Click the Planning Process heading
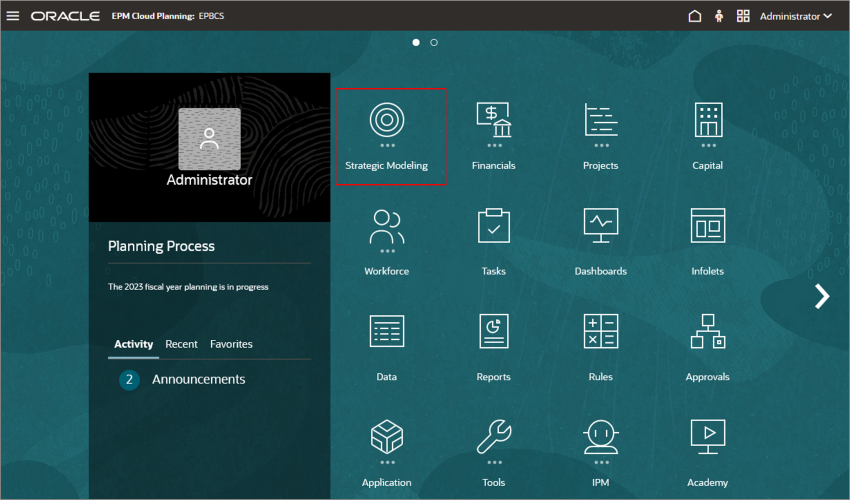Screen dimensions: 850x500 tap(161, 246)
